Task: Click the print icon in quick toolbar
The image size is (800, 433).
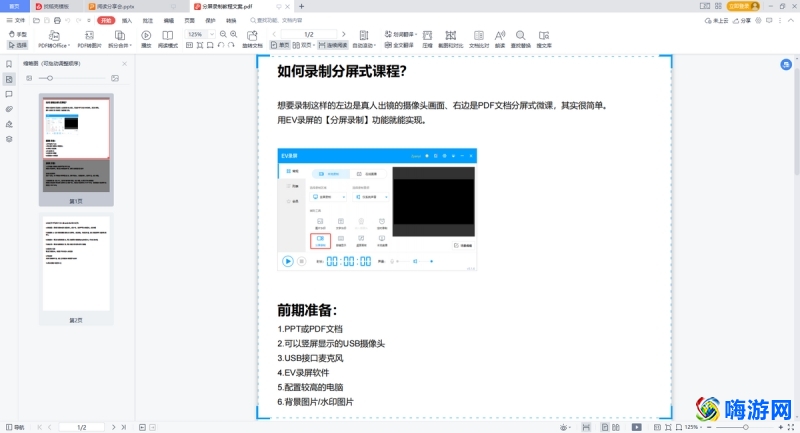Action: point(57,20)
